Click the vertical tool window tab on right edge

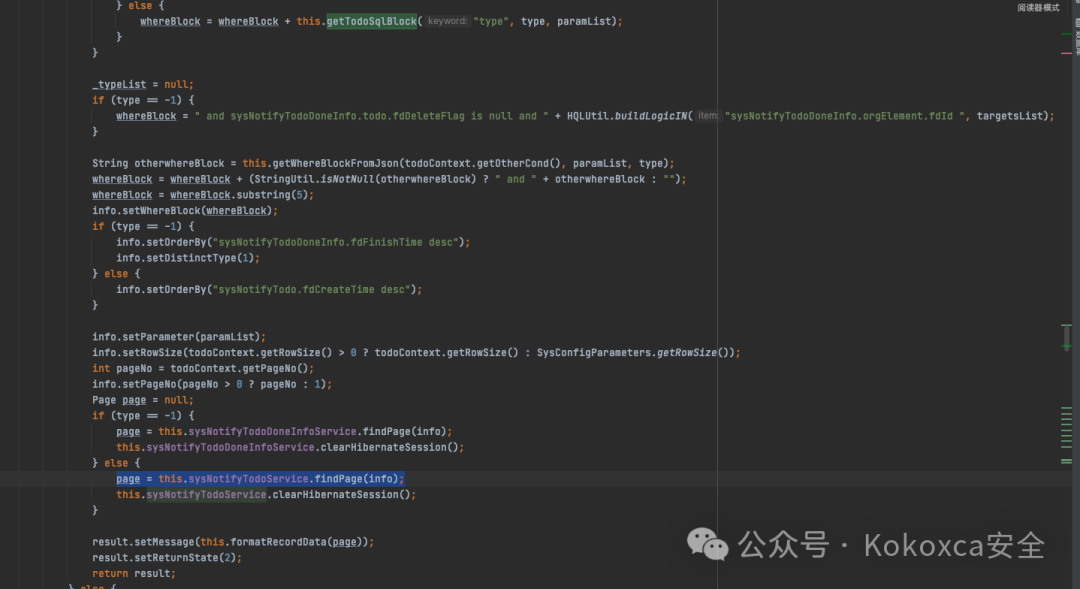click(1076, 40)
